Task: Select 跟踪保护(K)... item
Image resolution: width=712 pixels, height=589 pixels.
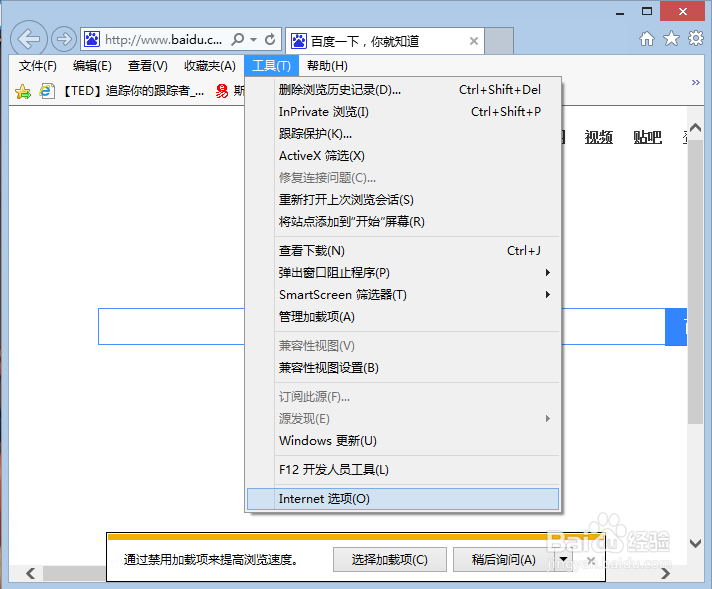Action: point(403,134)
